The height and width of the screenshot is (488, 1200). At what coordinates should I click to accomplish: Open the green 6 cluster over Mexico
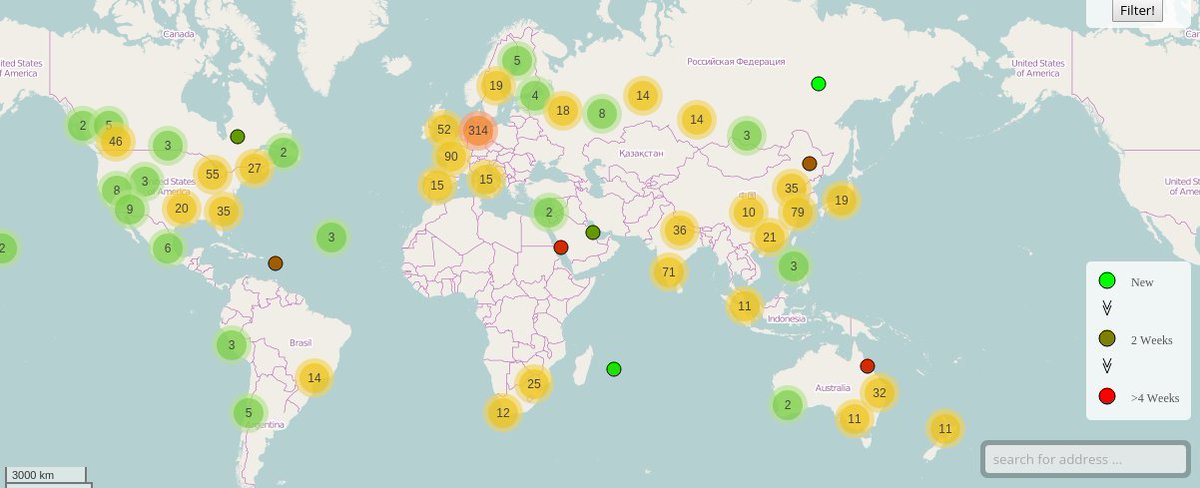pos(168,249)
